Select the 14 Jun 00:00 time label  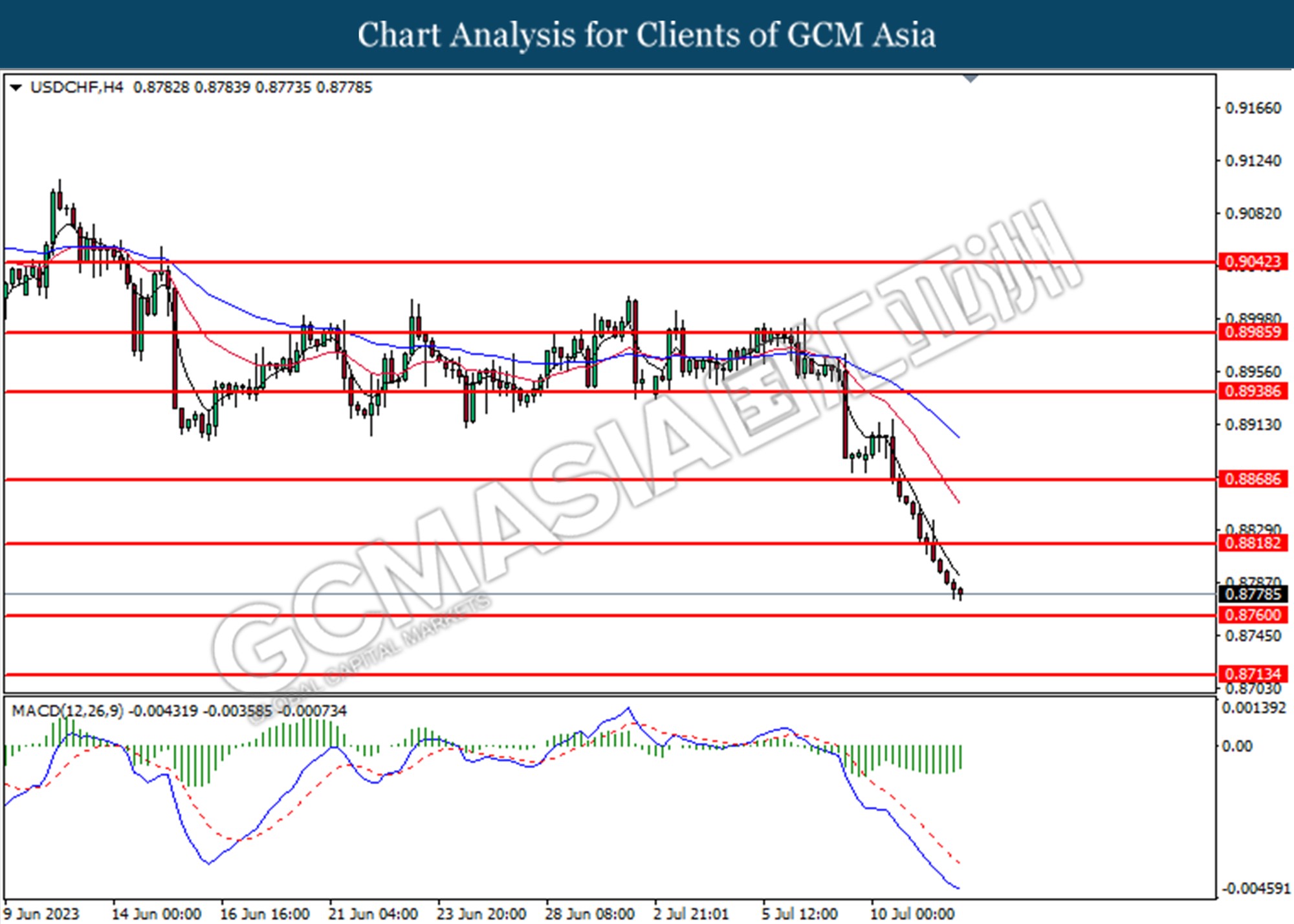coord(156,914)
